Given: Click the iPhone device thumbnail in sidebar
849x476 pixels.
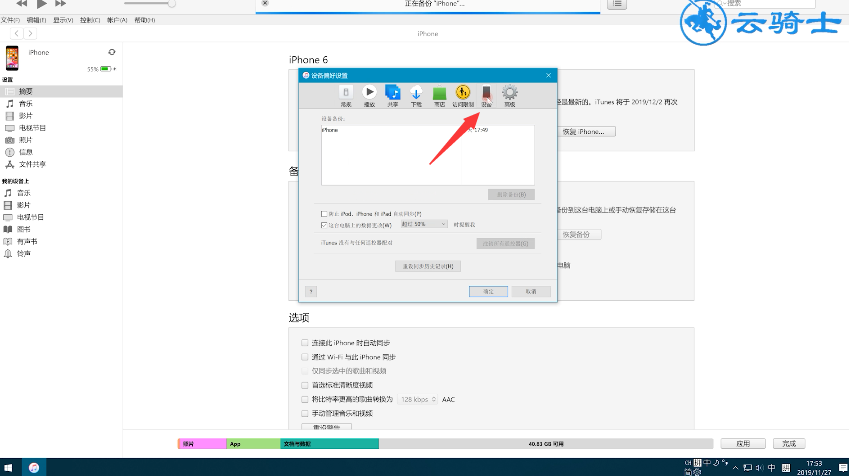Looking at the screenshot, I should pyautogui.click(x=12, y=58).
